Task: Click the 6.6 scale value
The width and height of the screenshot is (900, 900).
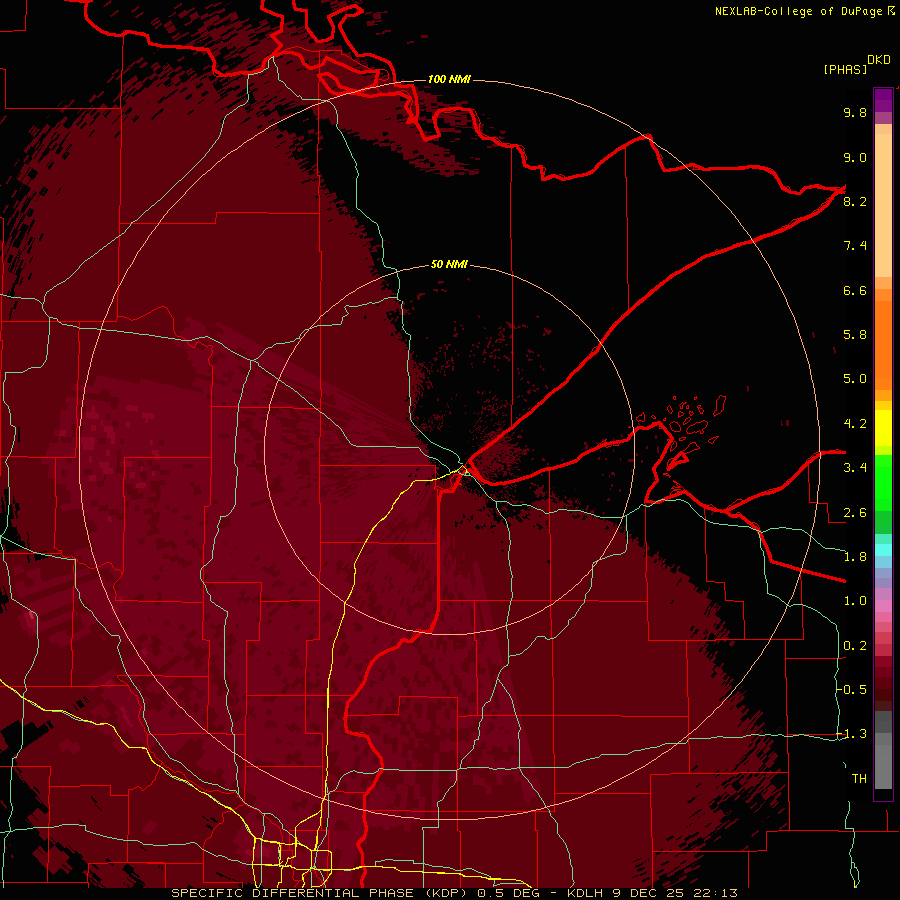Action: tap(855, 290)
